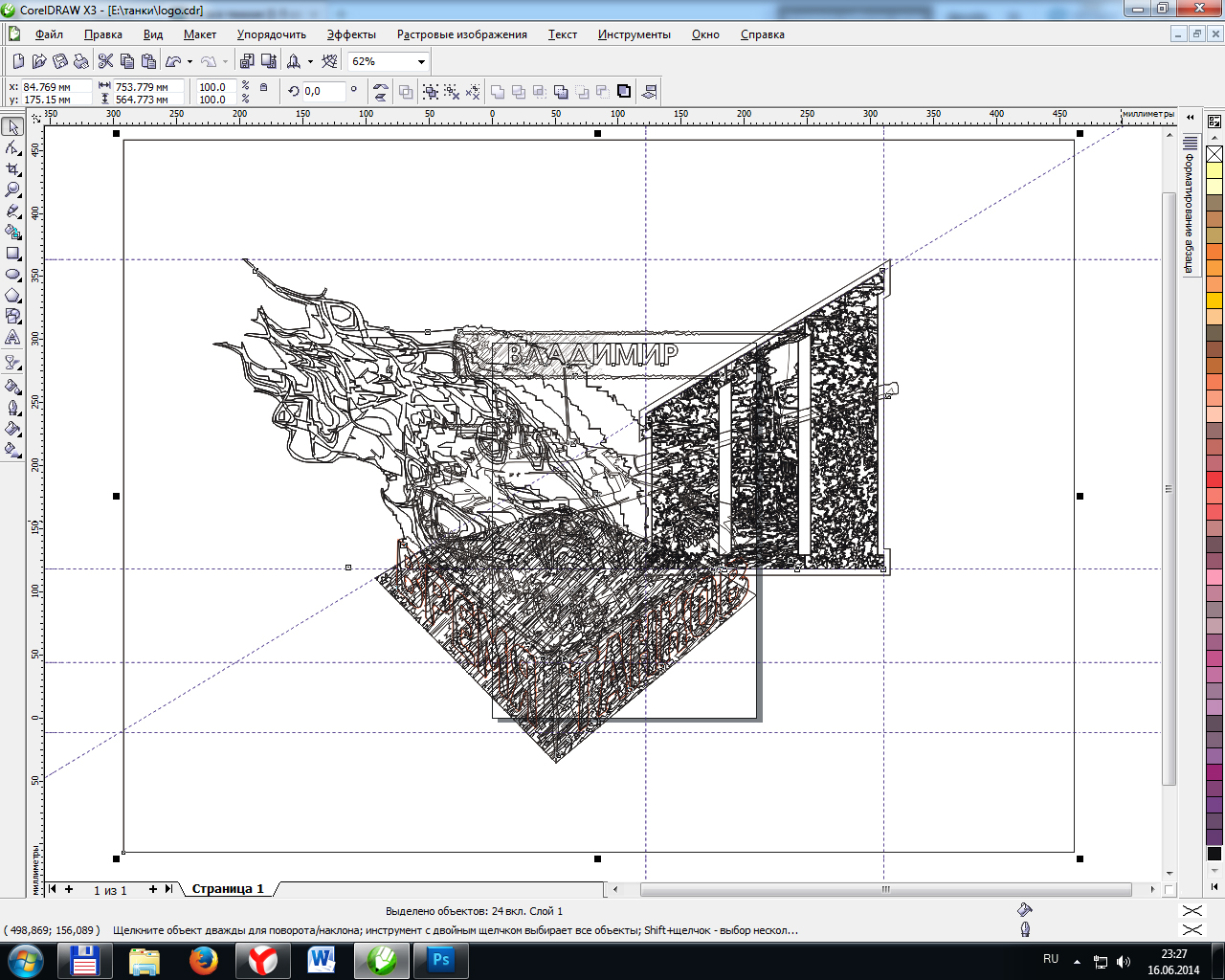This screenshot has width=1225, height=980.
Task: Open the Упорядочить menu
Action: pyautogui.click(x=272, y=34)
